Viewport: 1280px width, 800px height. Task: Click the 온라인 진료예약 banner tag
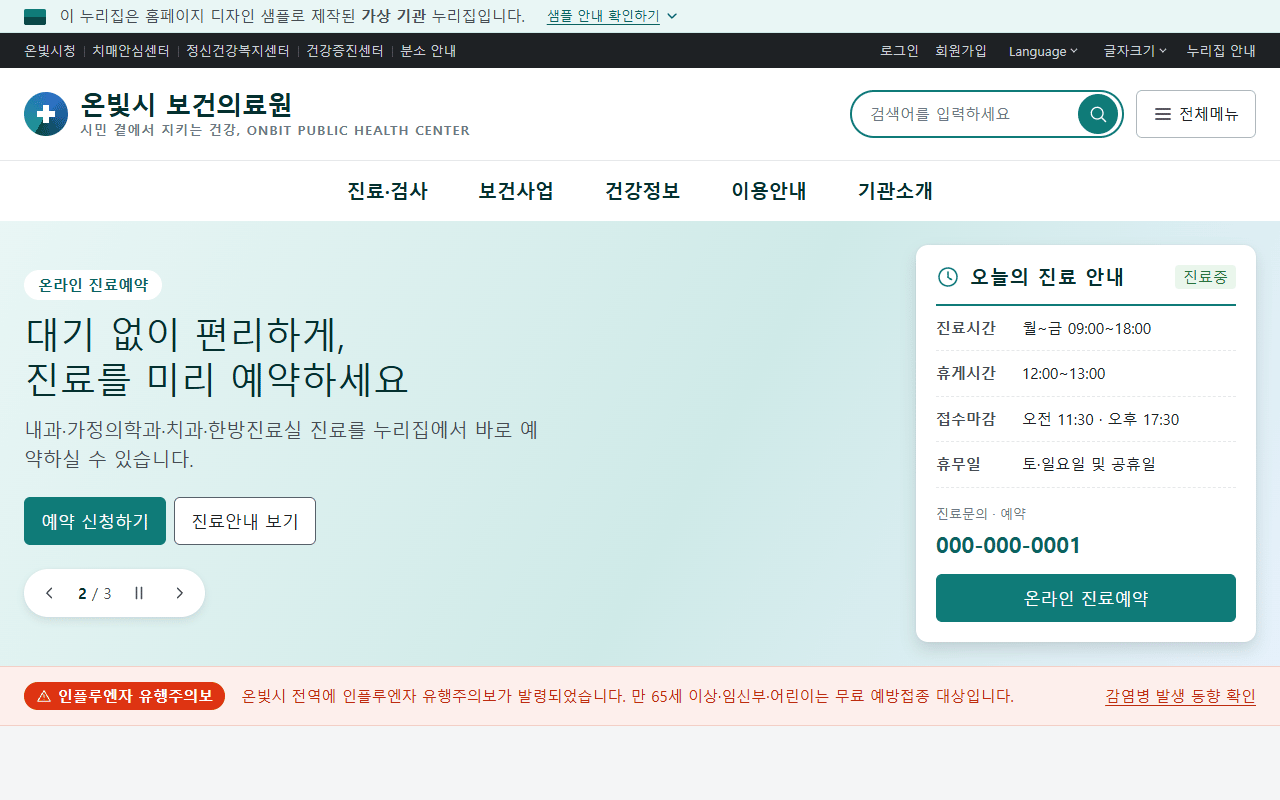[x=93, y=285]
